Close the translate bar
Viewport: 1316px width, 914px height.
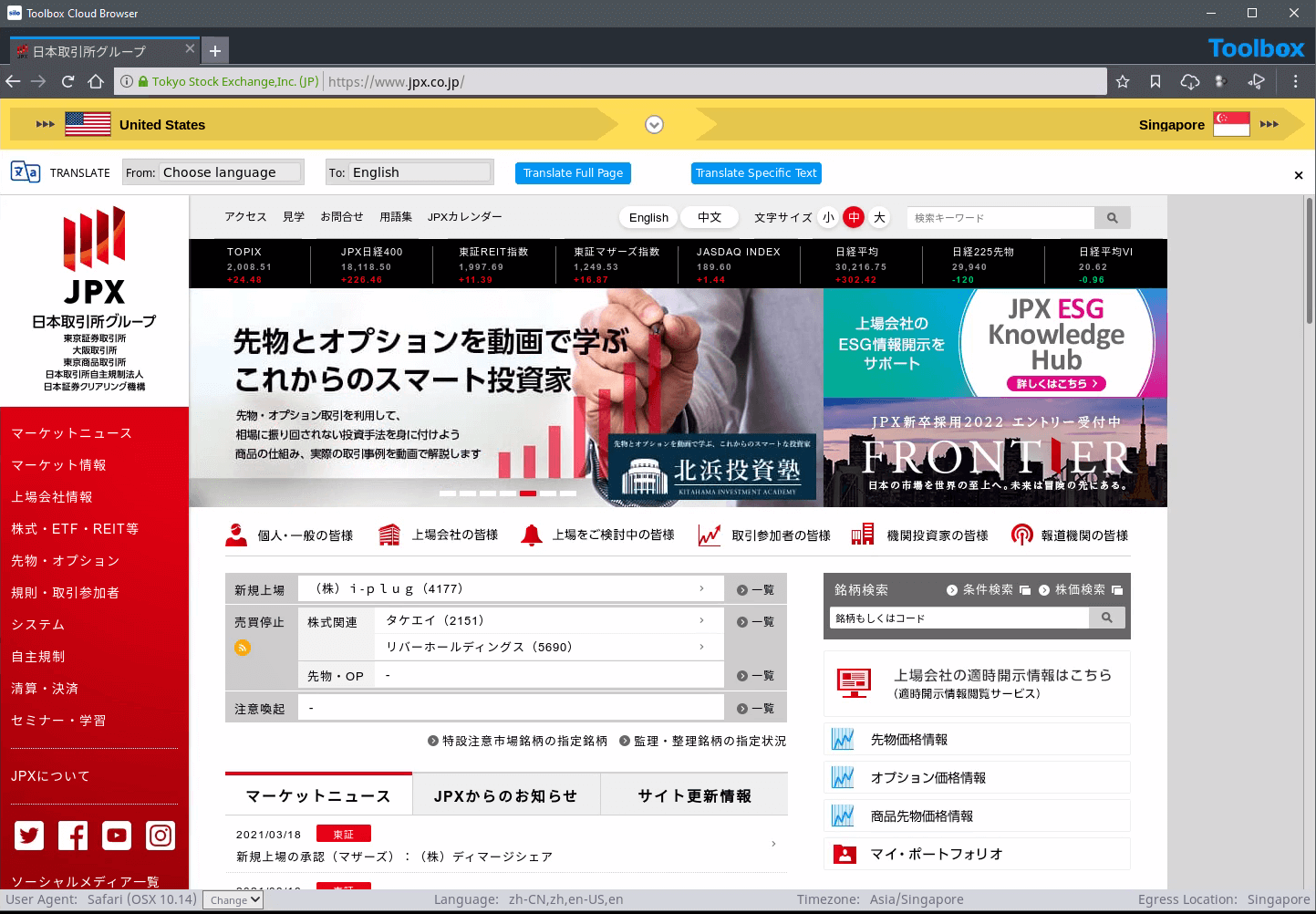point(1299,175)
